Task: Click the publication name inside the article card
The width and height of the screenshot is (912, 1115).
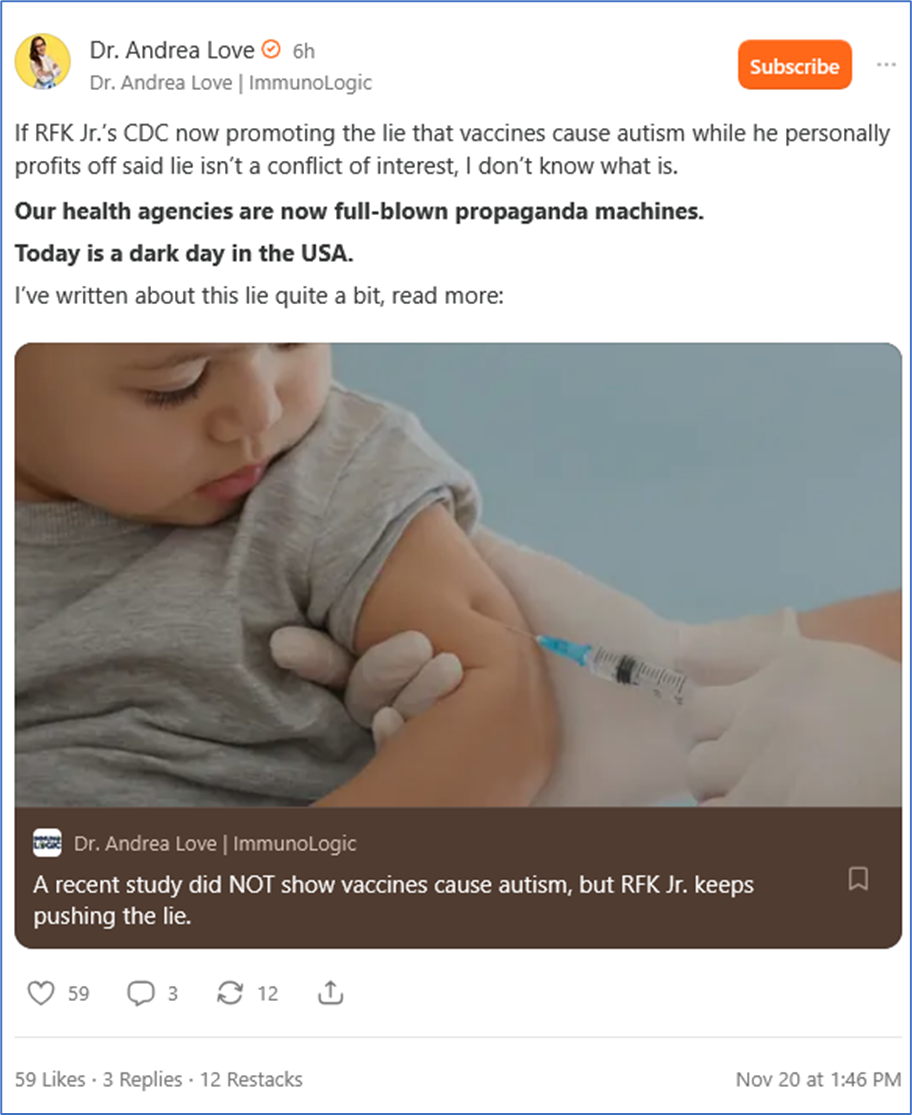Action: (214, 844)
